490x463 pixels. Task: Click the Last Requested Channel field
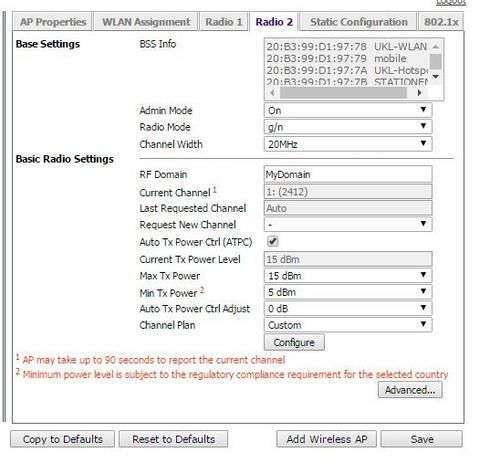click(x=348, y=208)
